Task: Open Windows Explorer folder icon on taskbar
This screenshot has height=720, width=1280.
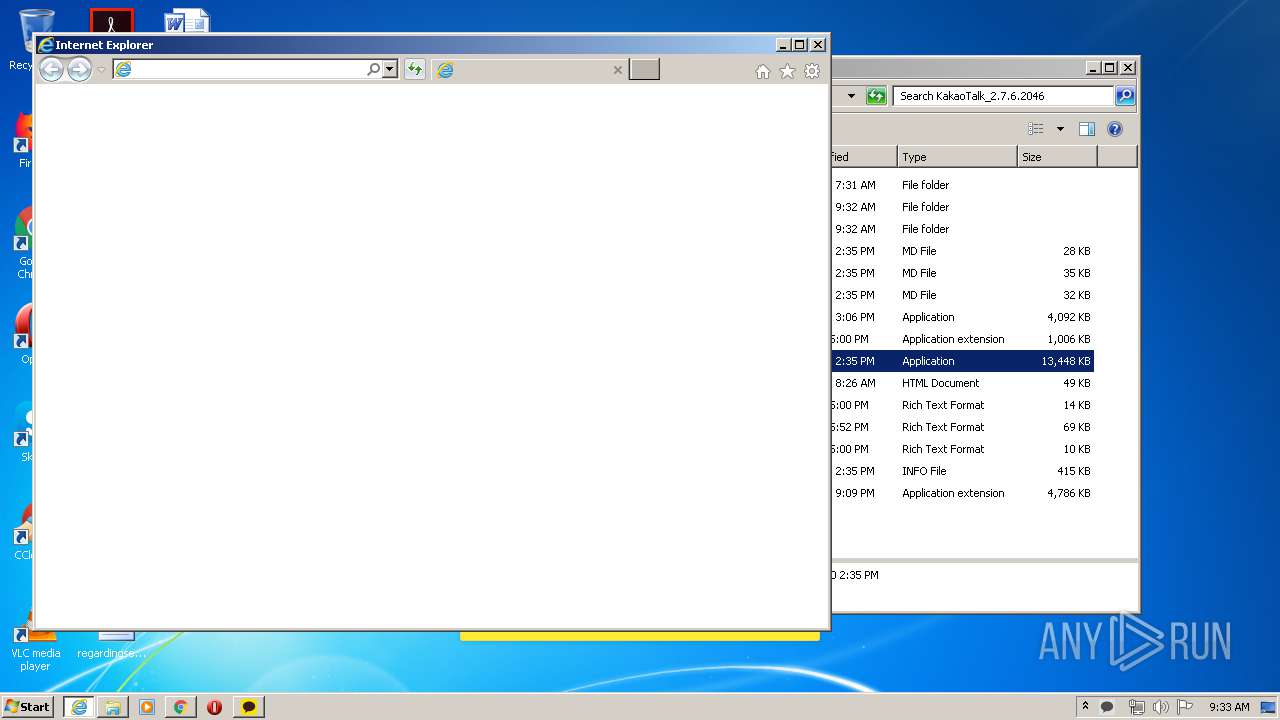Action: point(113,706)
